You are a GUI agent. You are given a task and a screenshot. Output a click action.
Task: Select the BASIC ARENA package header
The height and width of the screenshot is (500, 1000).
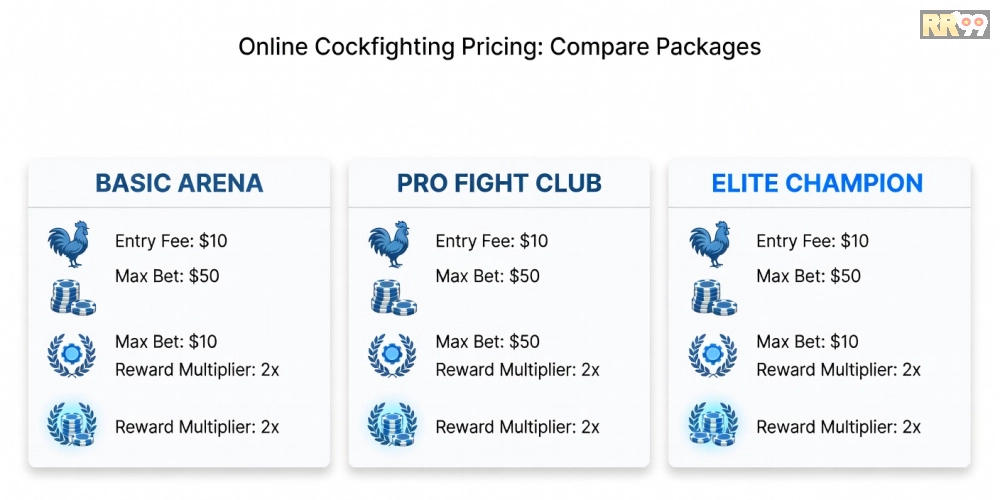coord(179,183)
